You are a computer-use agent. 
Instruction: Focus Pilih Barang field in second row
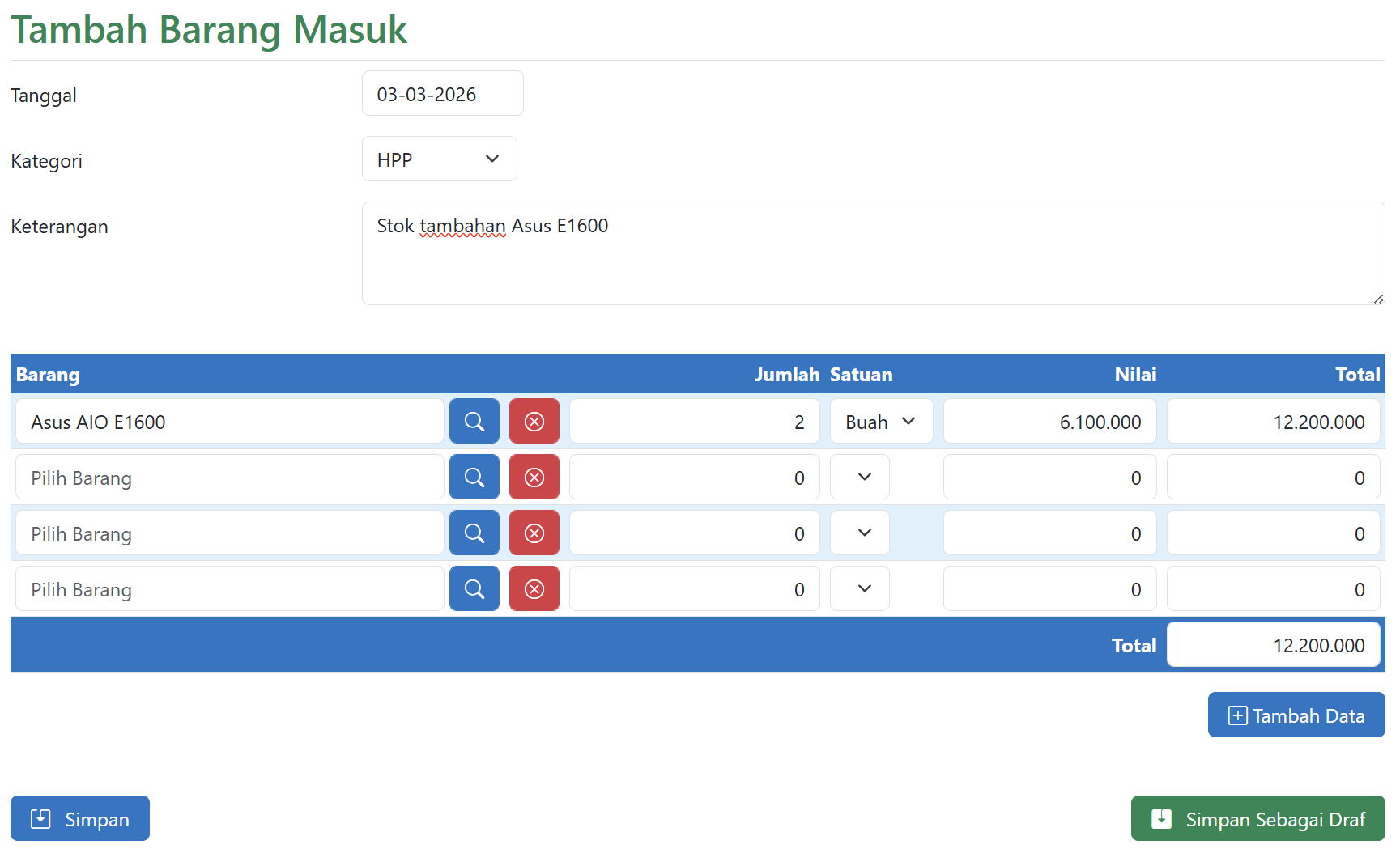[x=230, y=477]
